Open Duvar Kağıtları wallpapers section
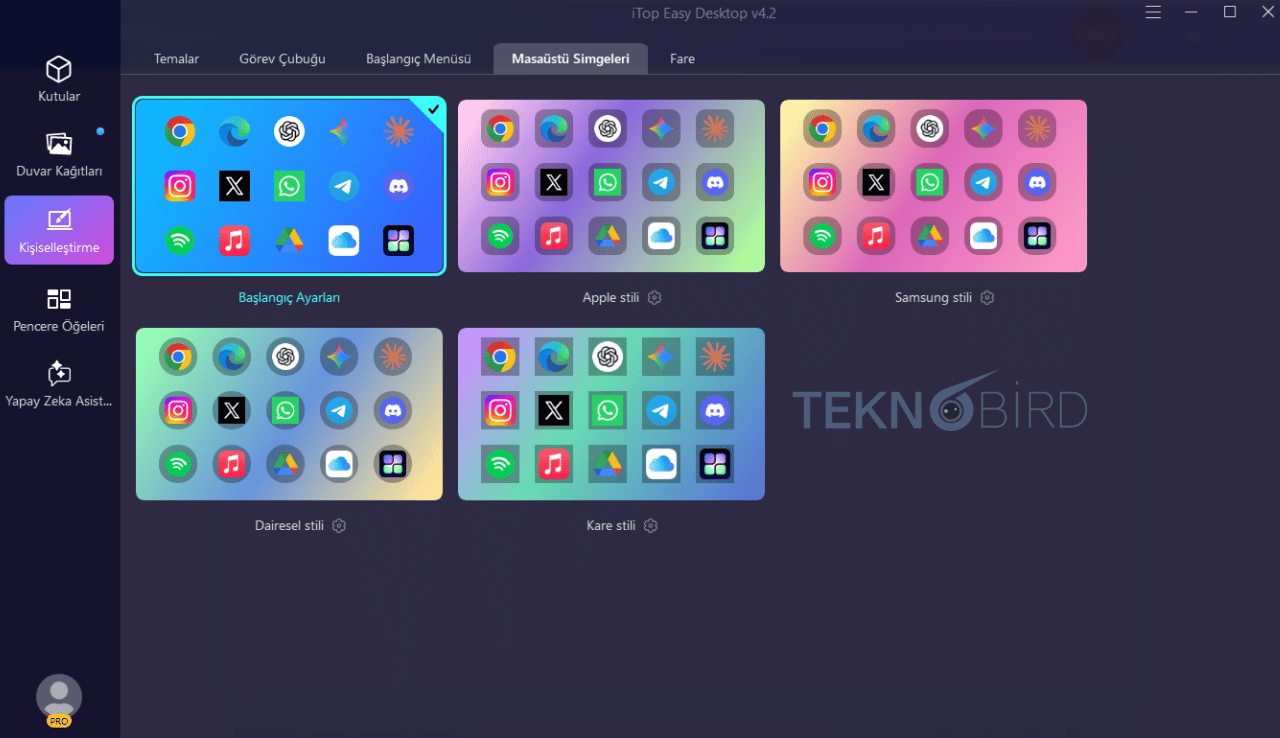 (x=59, y=155)
